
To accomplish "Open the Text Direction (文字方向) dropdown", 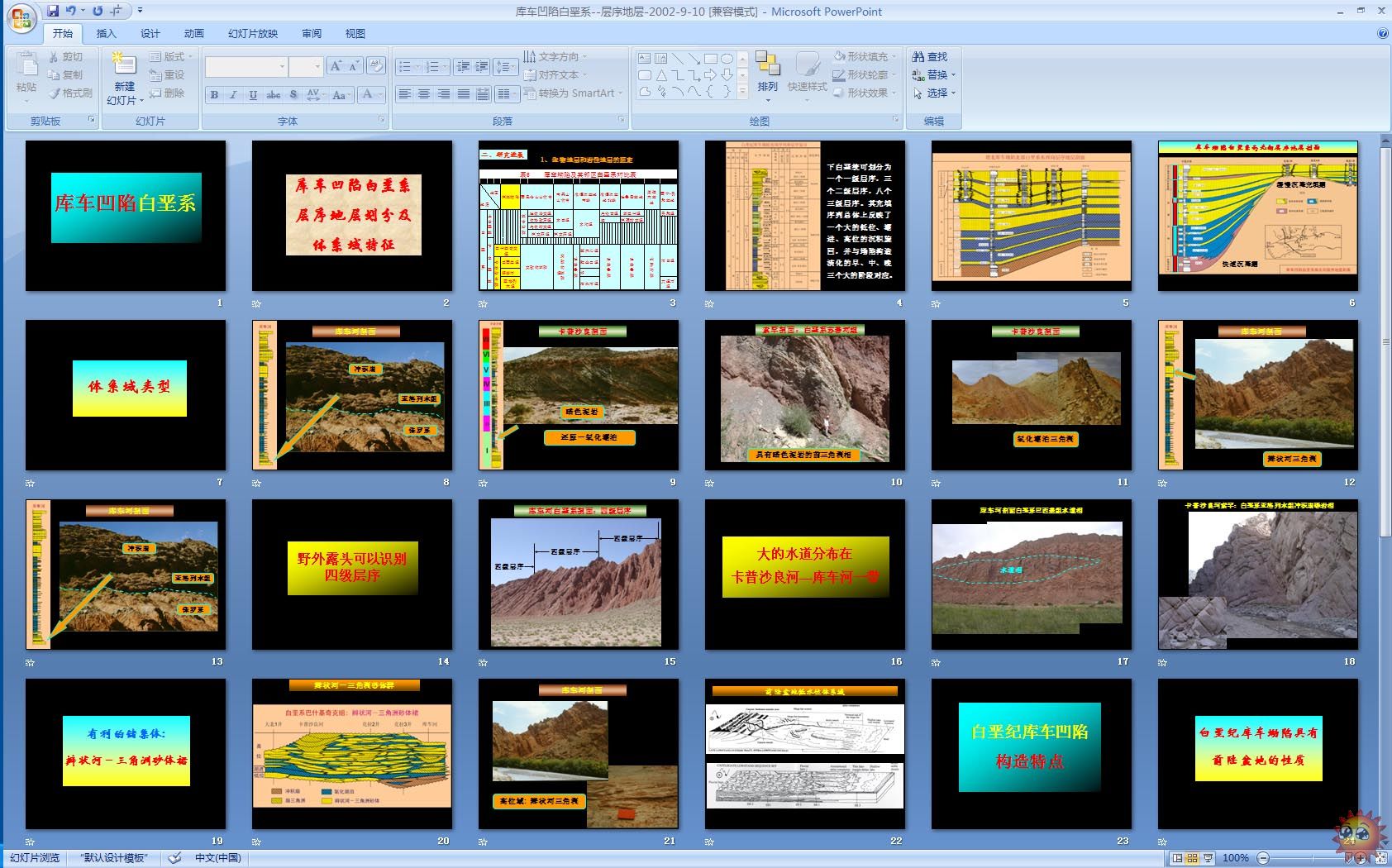I will coord(555,57).
